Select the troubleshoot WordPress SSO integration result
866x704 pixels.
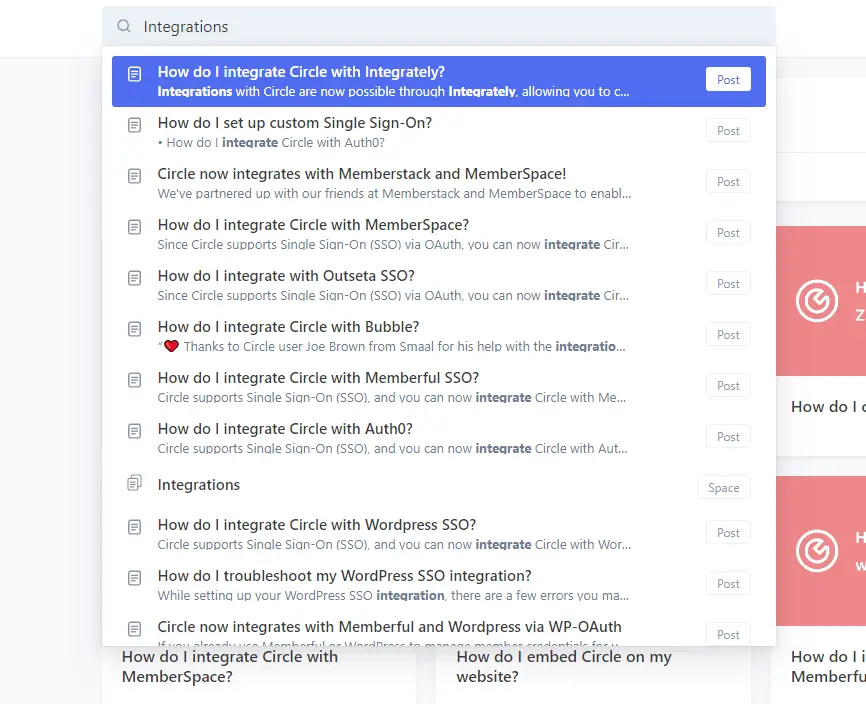click(x=344, y=576)
